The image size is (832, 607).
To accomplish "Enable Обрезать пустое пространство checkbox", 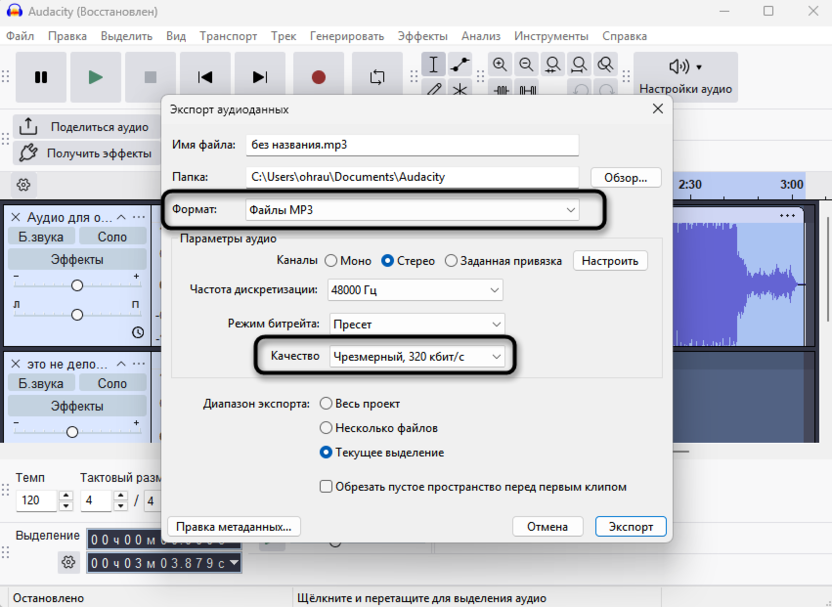I will click(x=326, y=487).
